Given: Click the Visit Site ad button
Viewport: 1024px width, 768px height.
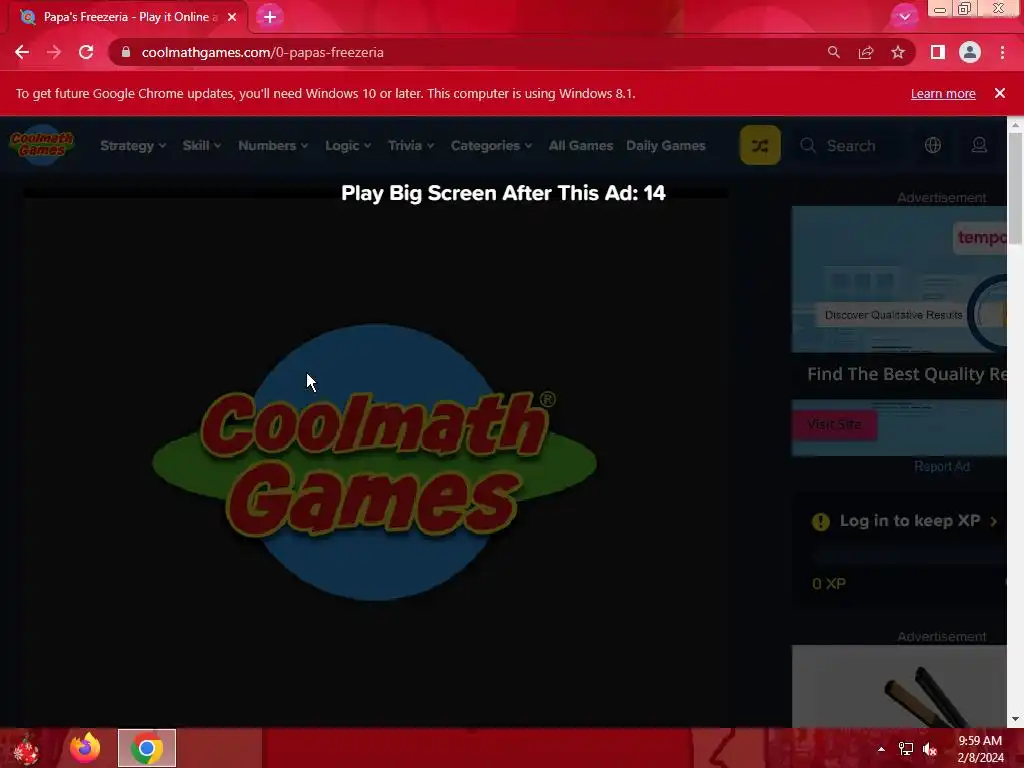Looking at the screenshot, I should coord(834,424).
